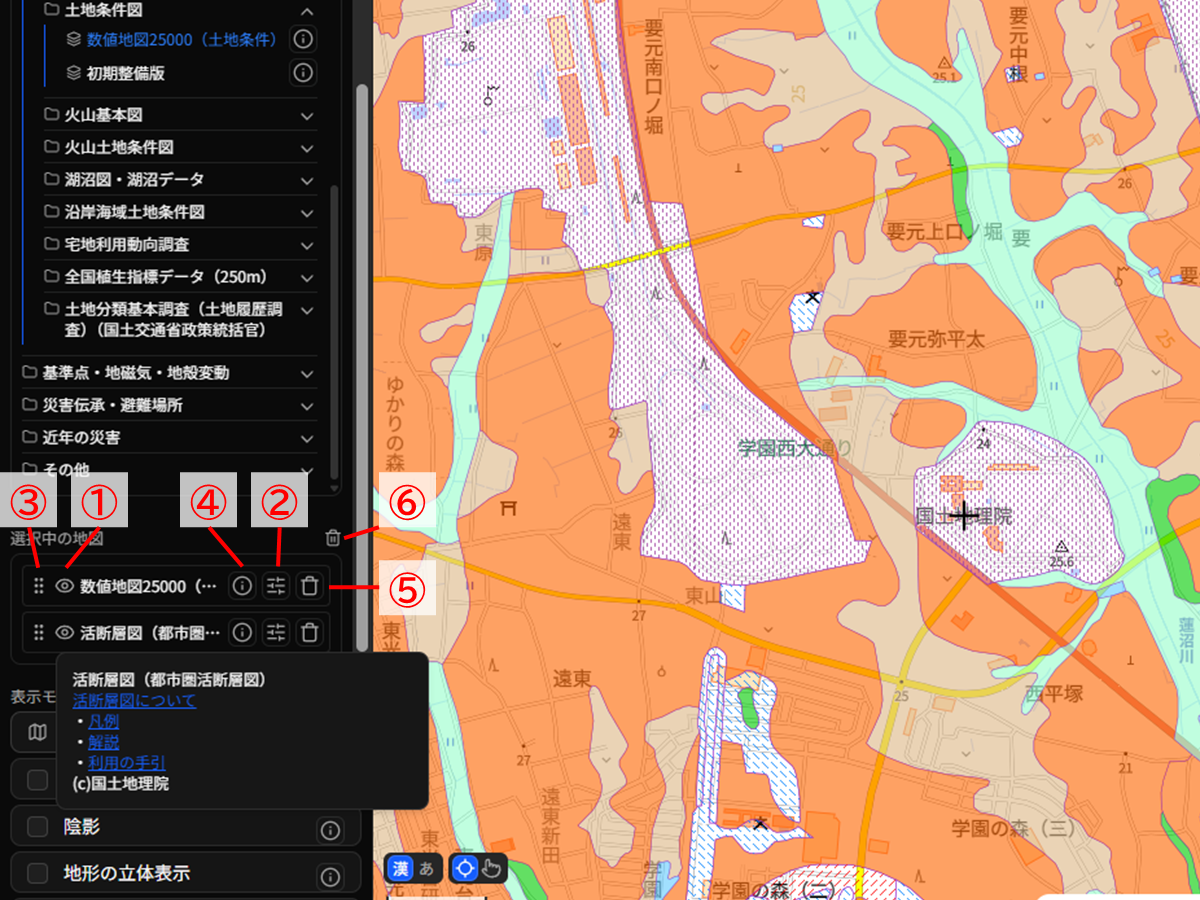1200x900 pixels.
Task: Tick the checkbox above 陰影
Action: (38, 780)
